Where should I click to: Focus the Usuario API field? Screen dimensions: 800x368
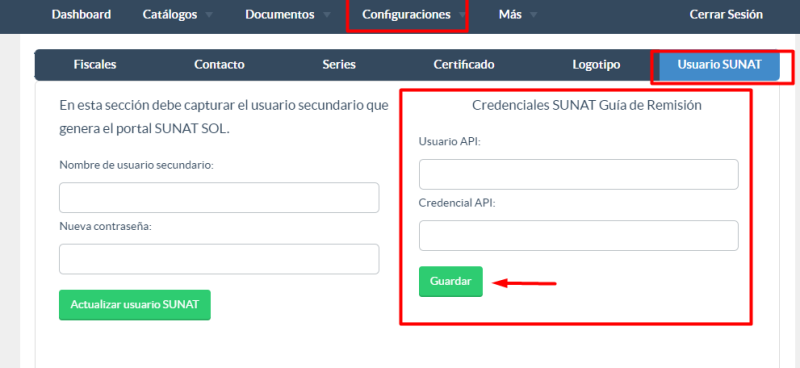579,174
